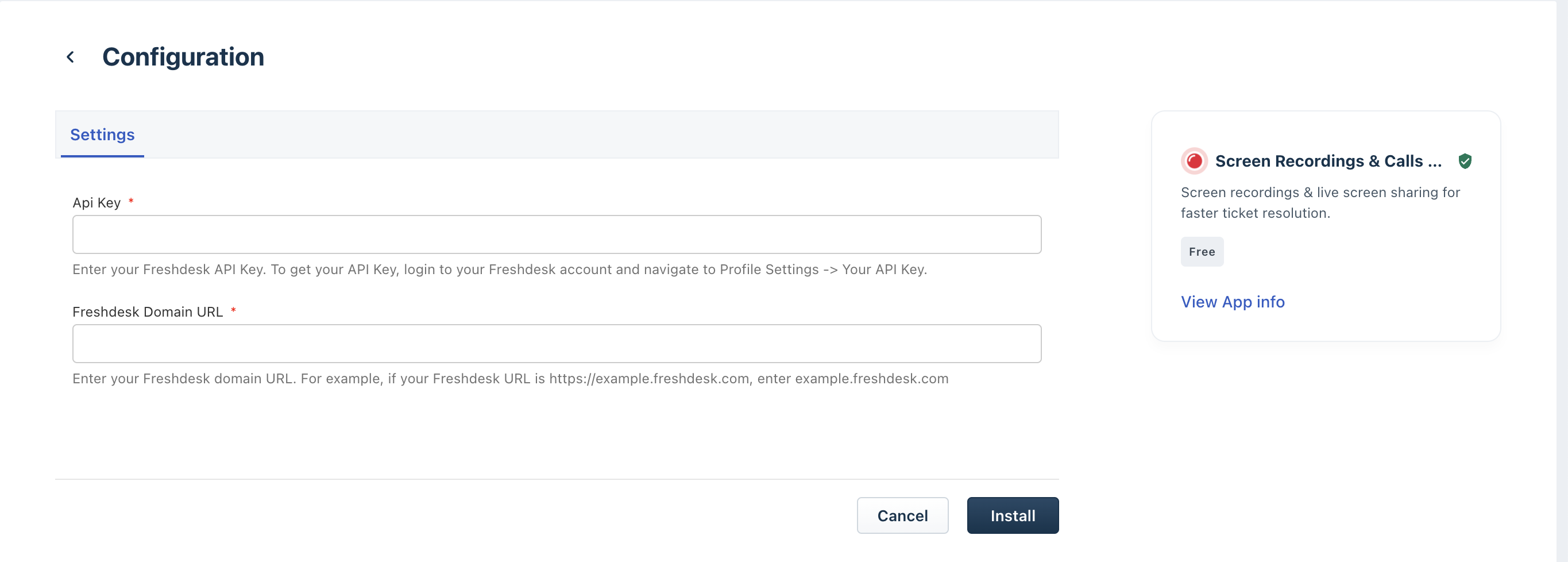Focus the Freshdesk Domain URL input field
1568x562 pixels.
pos(557,344)
